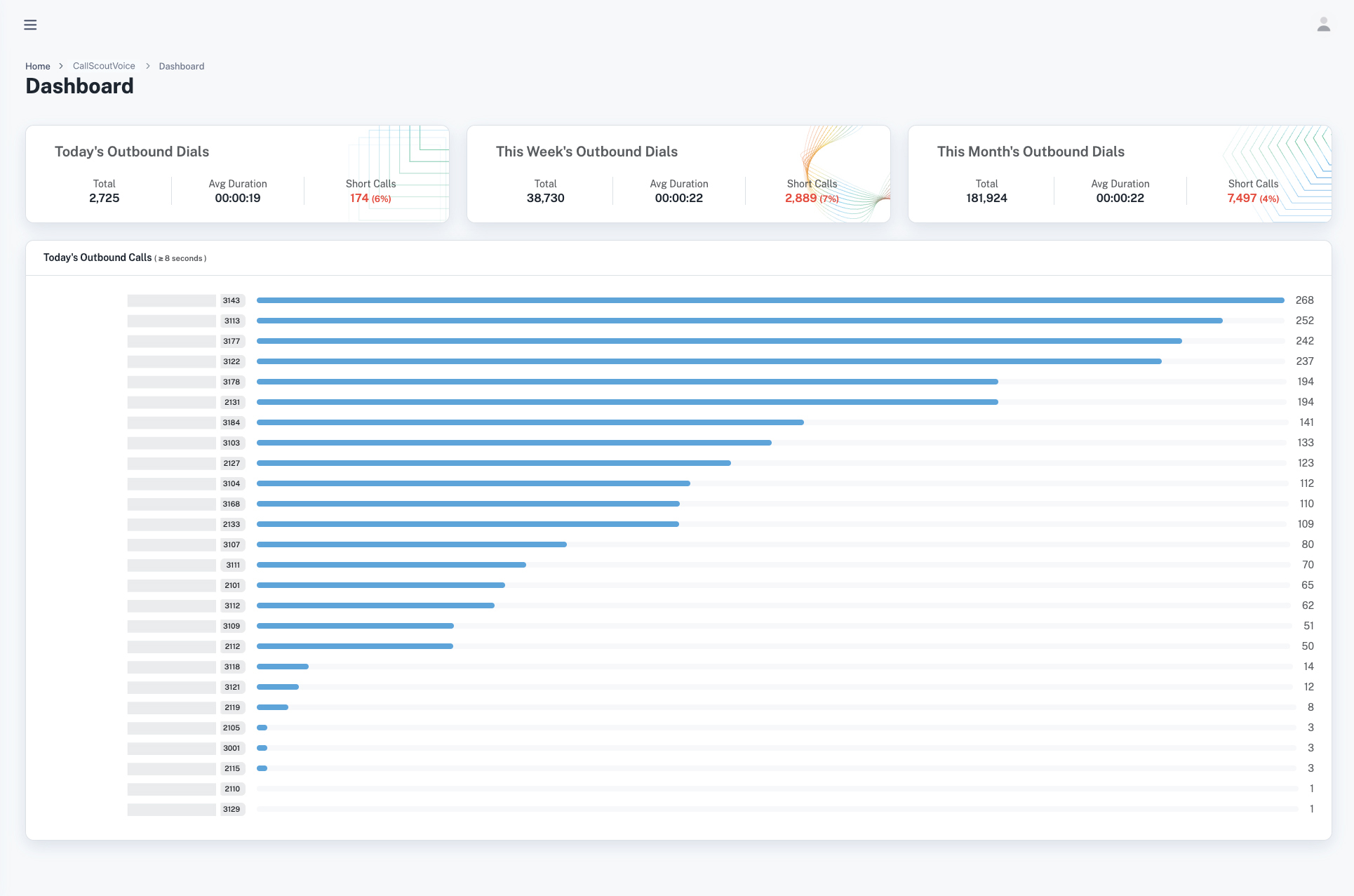Open the hamburger navigation menu
This screenshot has width=1354, height=896.
click(x=30, y=25)
